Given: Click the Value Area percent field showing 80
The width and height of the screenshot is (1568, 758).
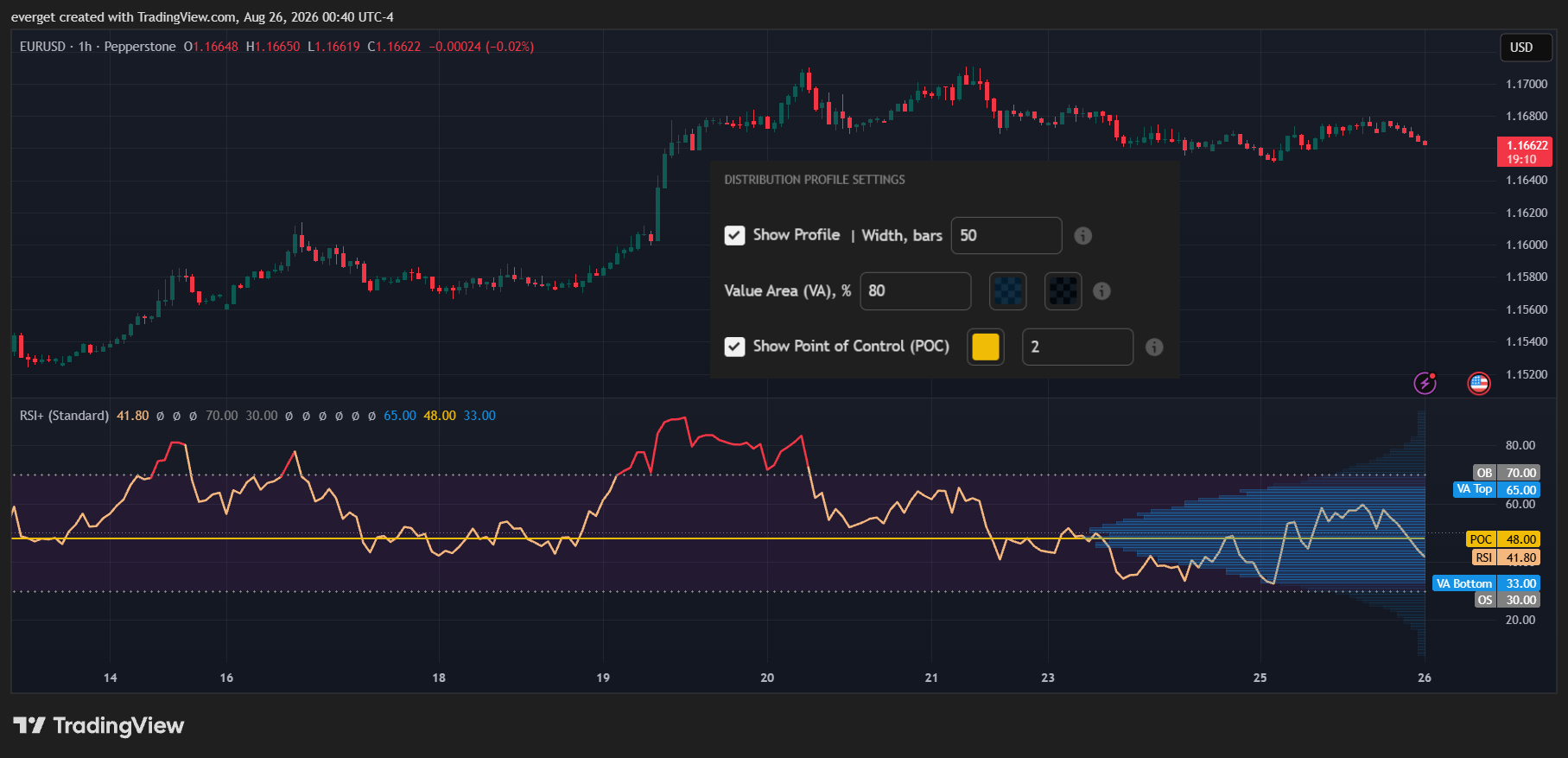Looking at the screenshot, I should tap(915, 291).
